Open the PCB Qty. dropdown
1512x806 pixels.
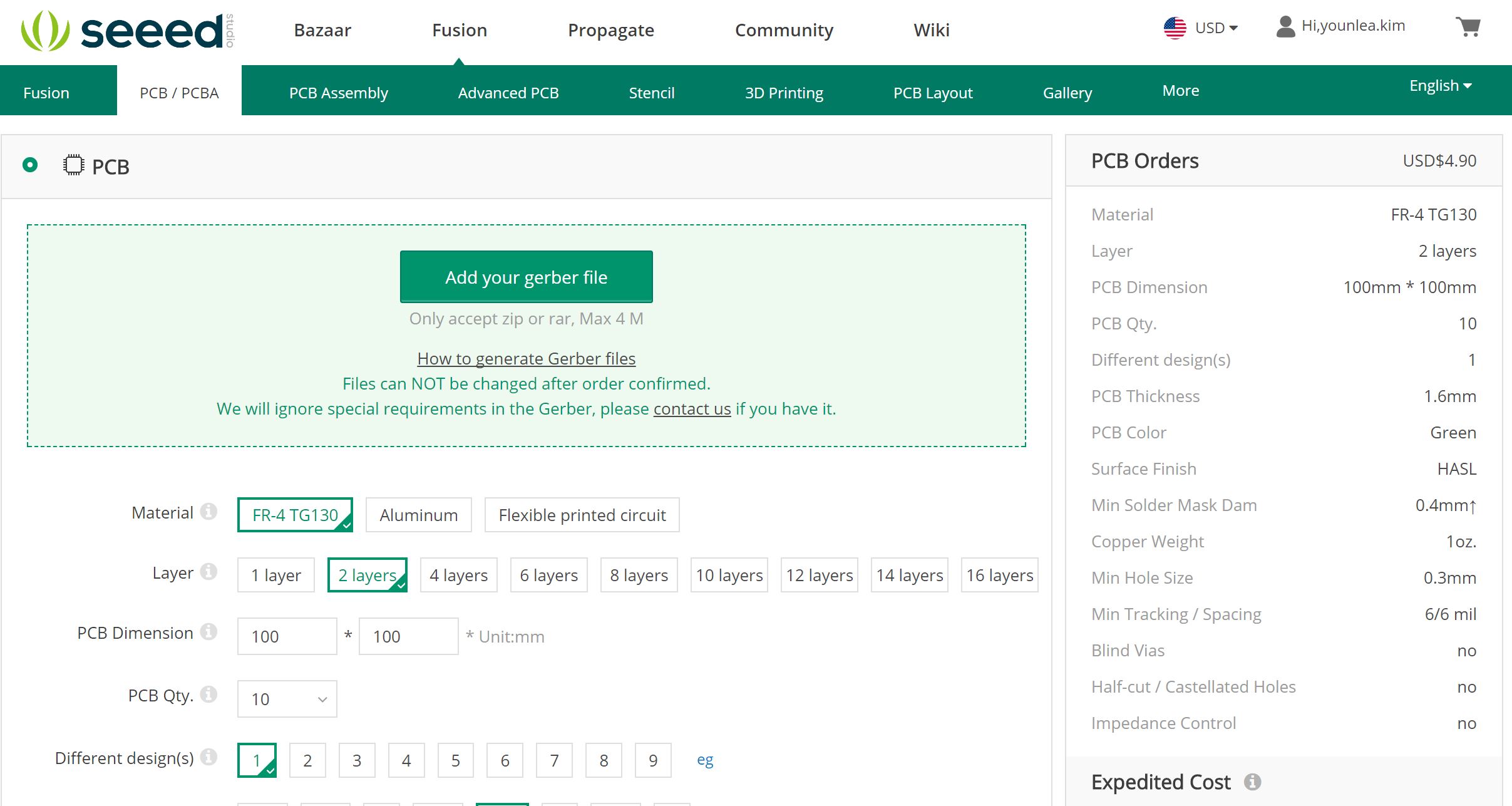coord(287,699)
